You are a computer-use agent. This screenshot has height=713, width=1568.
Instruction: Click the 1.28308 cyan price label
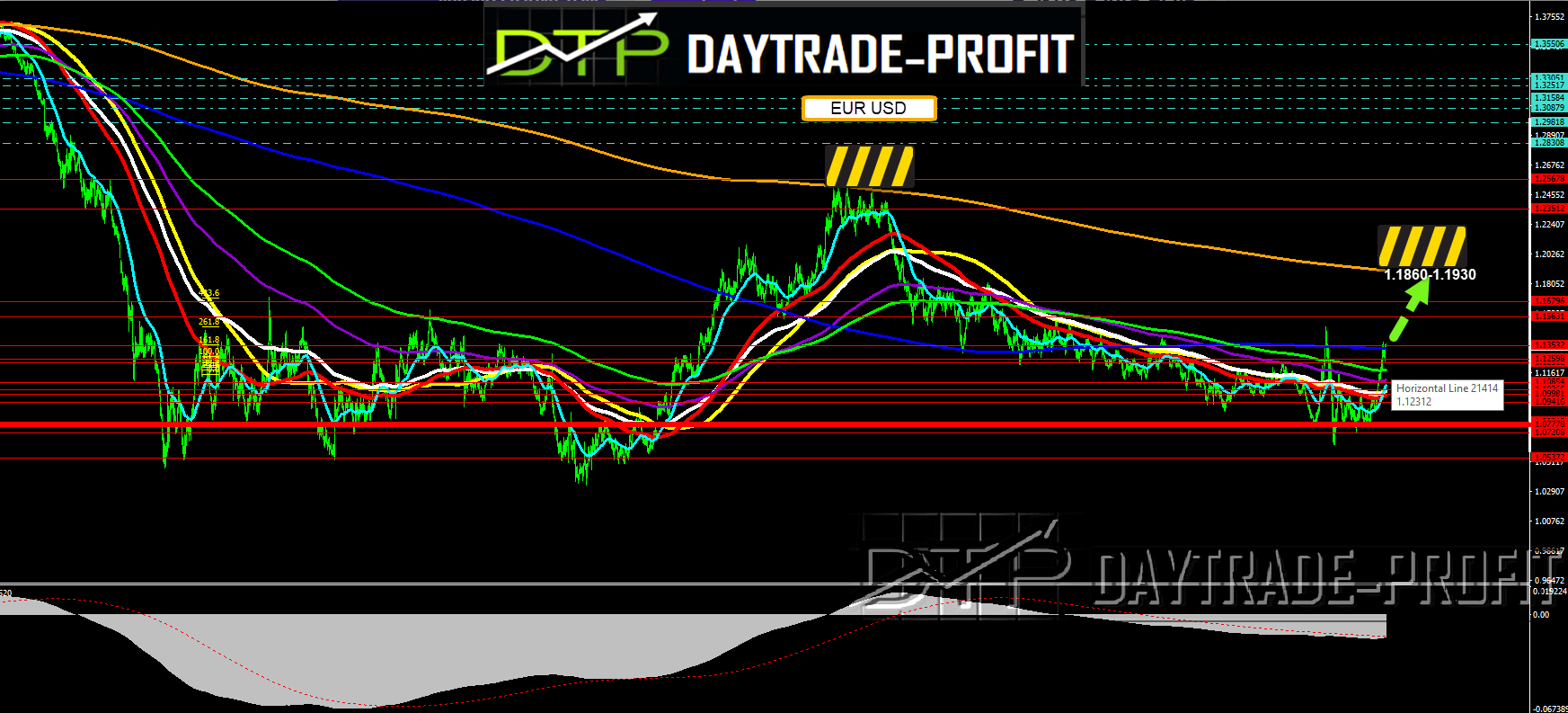pyautogui.click(x=1549, y=143)
